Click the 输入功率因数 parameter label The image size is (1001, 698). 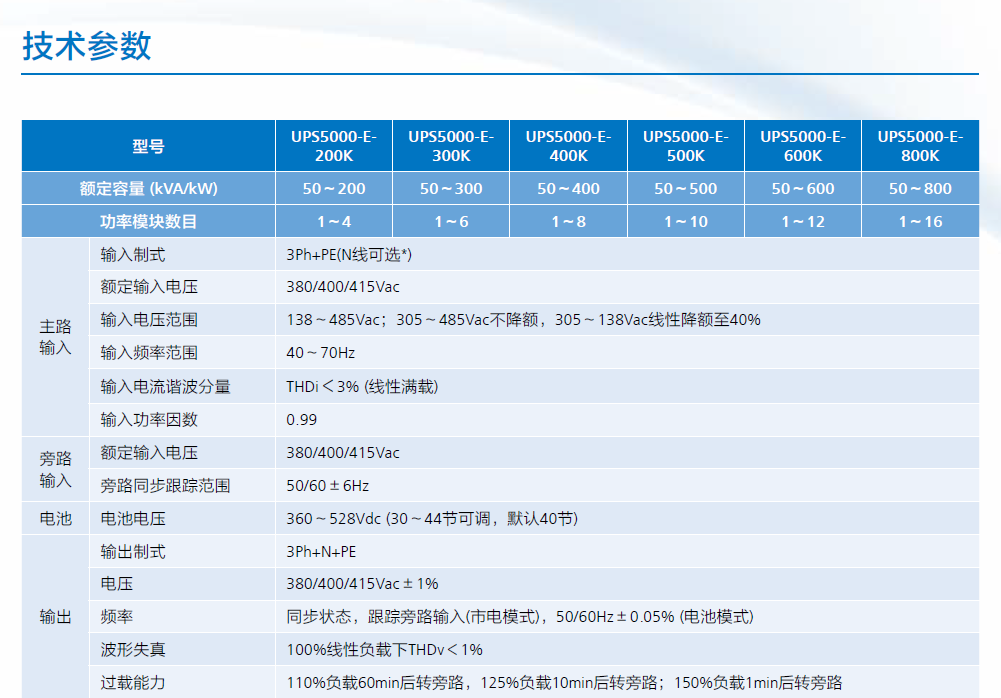coord(149,420)
